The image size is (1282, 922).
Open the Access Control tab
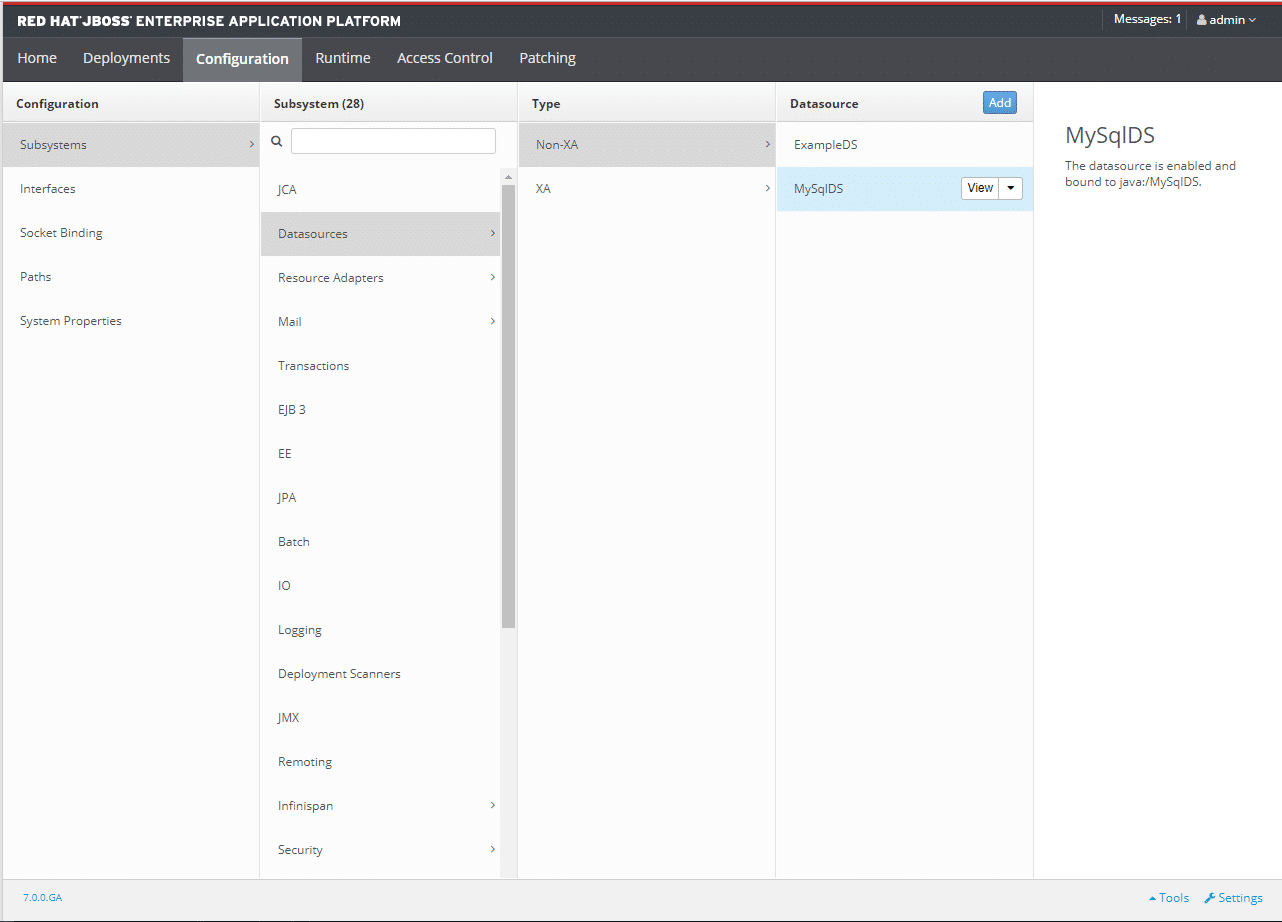(445, 58)
